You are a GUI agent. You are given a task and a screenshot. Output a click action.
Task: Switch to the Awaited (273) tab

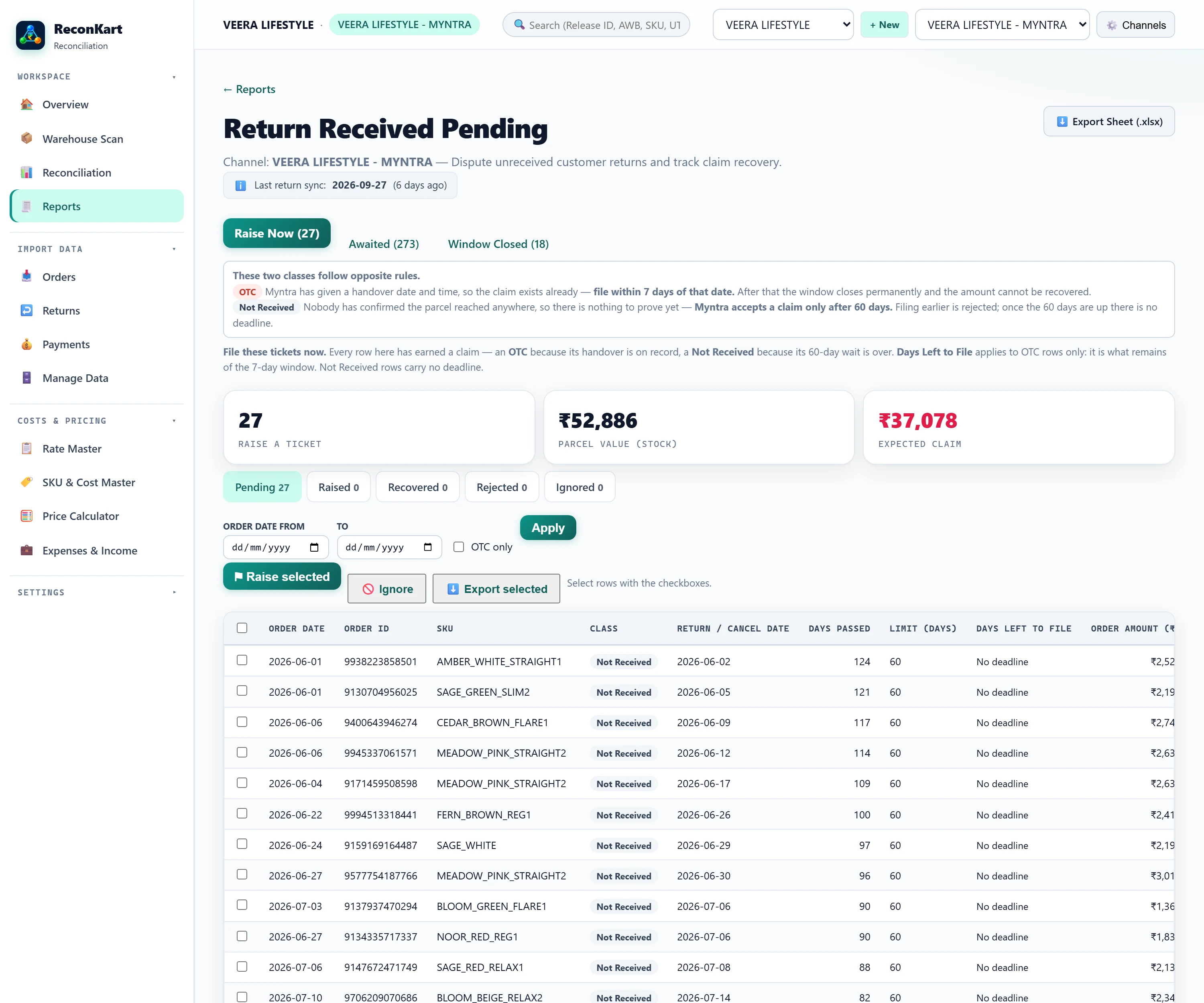tap(384, 244)
